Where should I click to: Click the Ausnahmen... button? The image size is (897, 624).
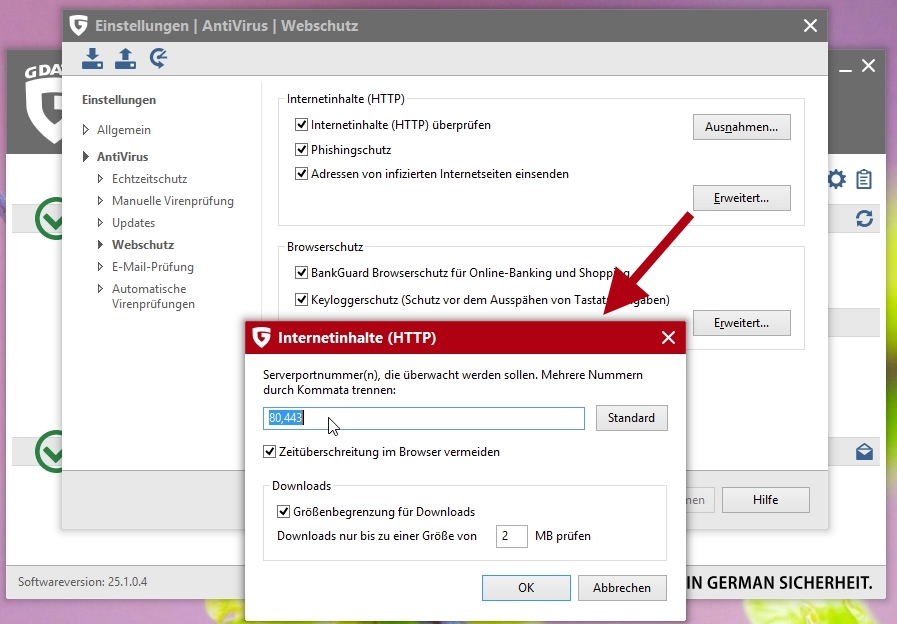741,127
